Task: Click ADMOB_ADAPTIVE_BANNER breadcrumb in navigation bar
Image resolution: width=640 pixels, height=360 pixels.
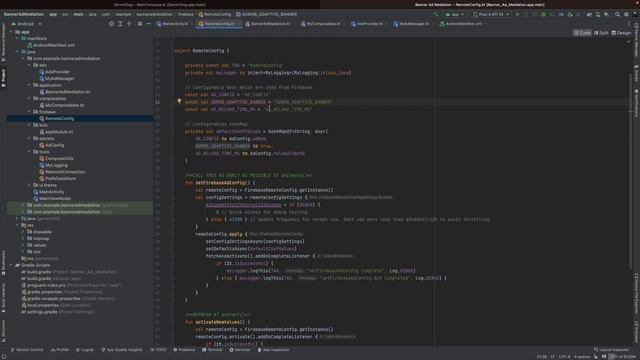Action: (267, 14)
